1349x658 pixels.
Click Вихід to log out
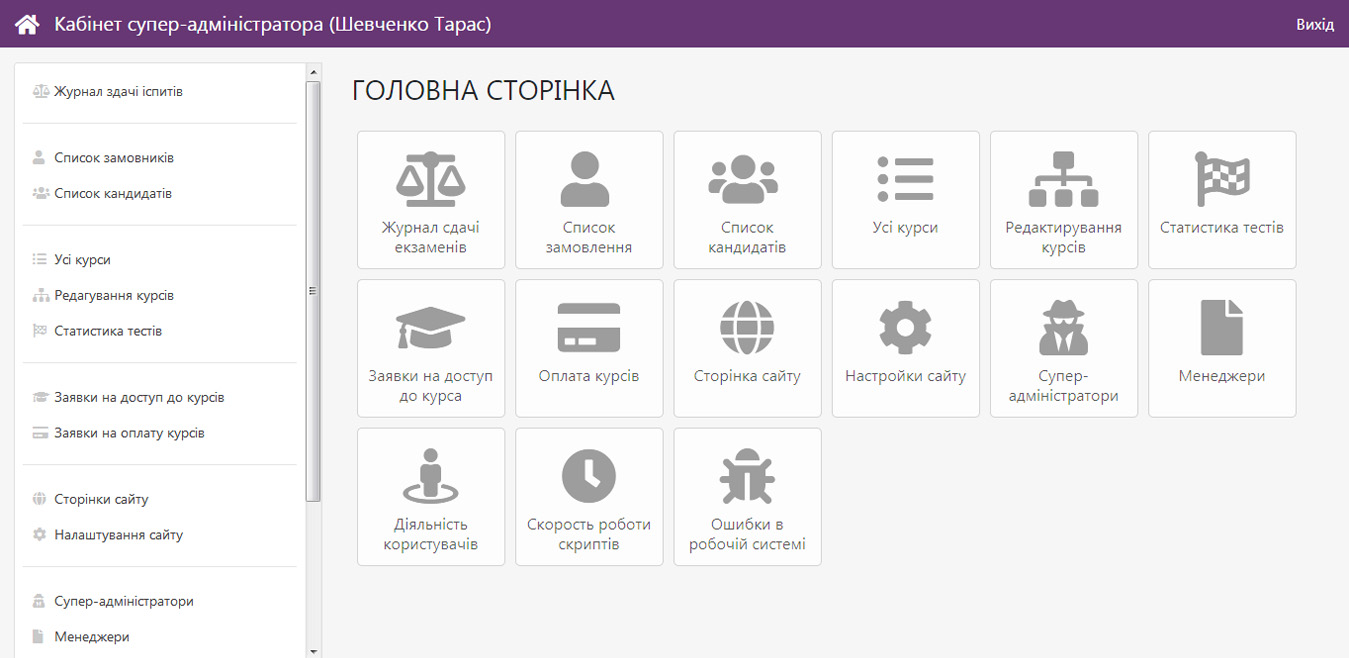click(x=1314, y=24)
